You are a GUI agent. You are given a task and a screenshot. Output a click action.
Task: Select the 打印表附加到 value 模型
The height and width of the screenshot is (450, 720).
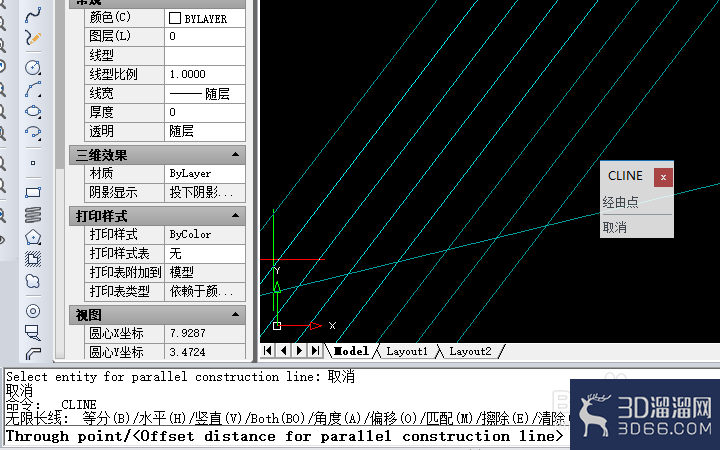pos(205,272)
